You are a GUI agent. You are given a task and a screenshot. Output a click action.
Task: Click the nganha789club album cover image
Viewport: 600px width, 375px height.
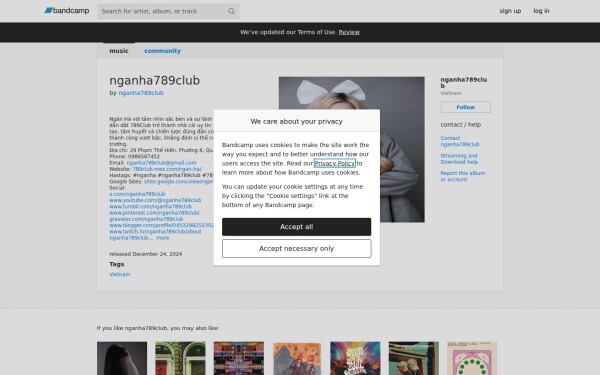(x=351, y=149)
